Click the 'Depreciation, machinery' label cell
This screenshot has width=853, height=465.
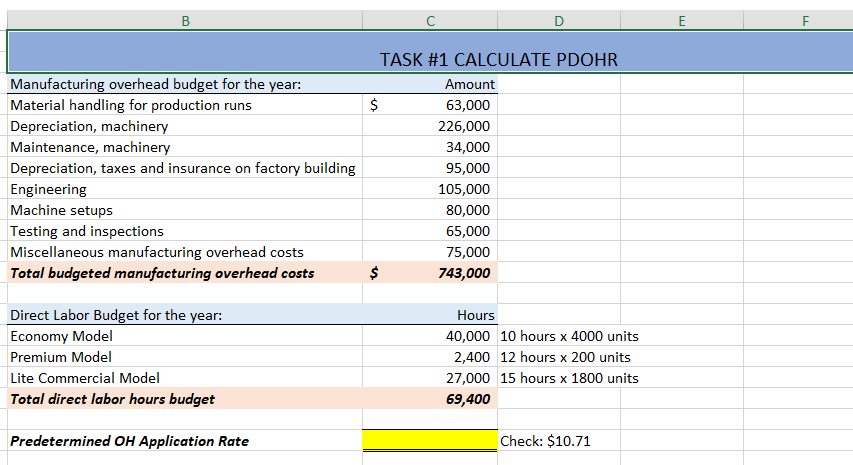pyautogui.click(x=185, y=126)
